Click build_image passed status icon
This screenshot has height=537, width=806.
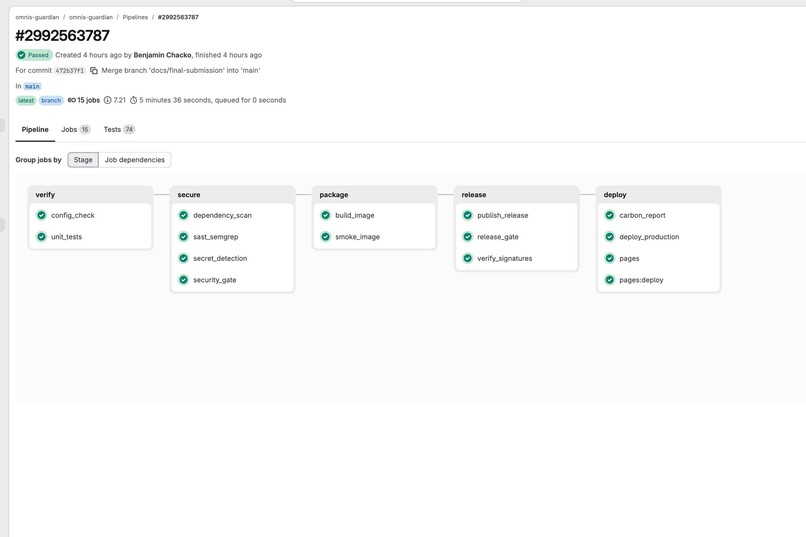point(325,215)
